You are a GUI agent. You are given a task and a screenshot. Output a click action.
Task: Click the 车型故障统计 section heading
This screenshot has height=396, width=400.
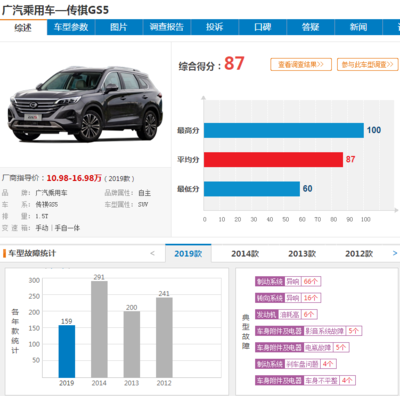(x=32, y=253)
